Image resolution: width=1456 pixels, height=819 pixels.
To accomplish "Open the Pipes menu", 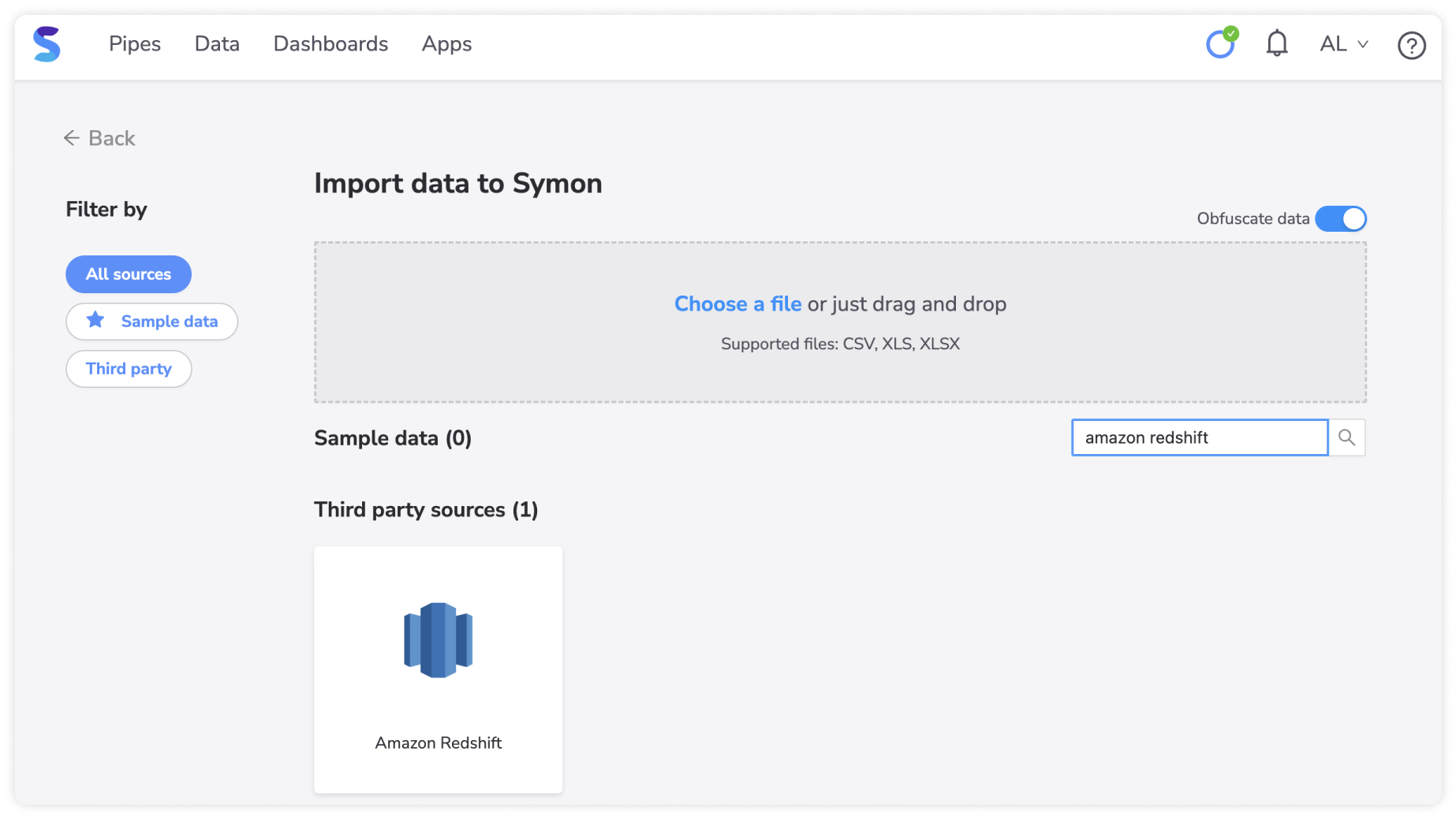I will click(135, 44).
